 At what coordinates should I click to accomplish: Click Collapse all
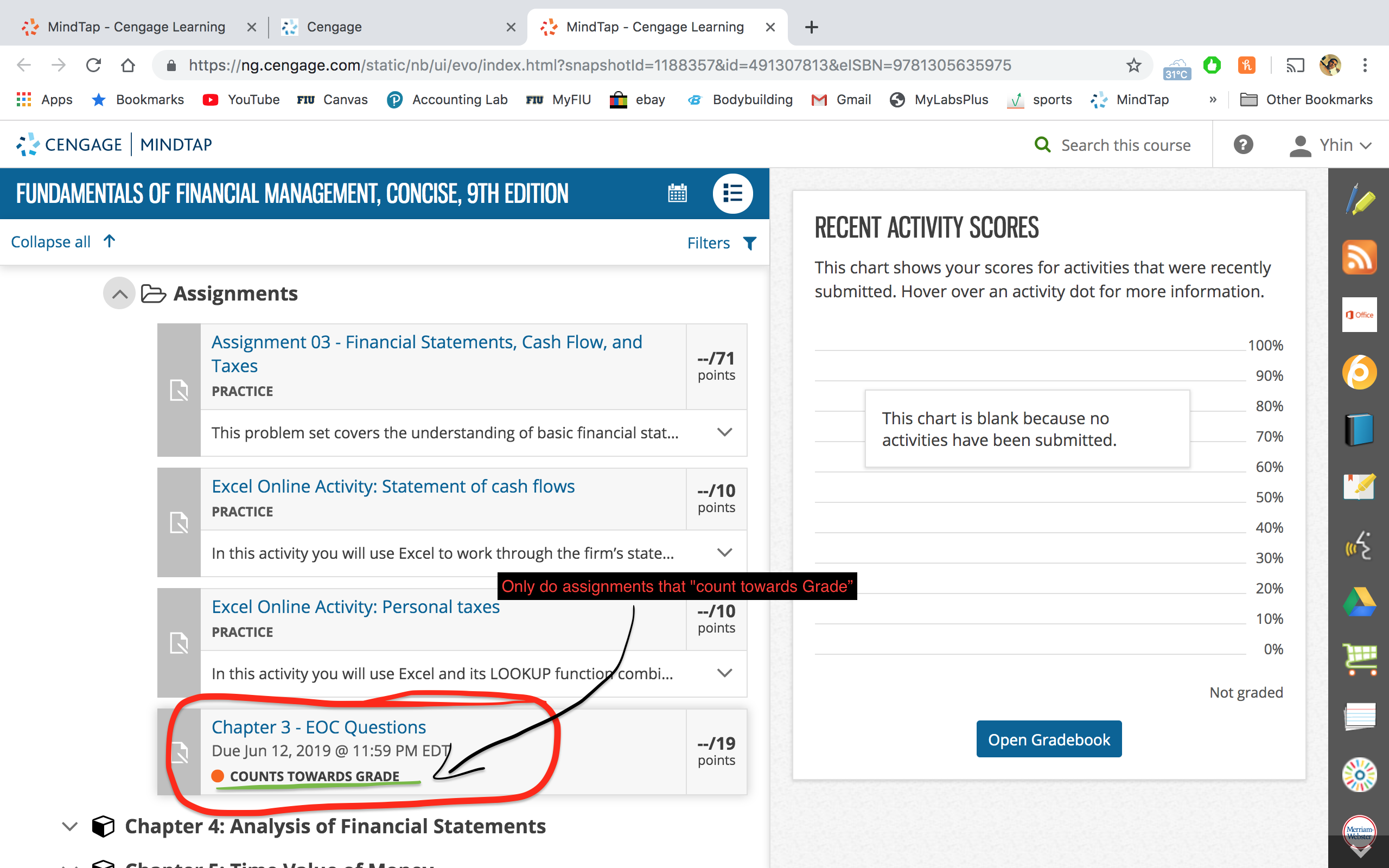coord(63,242)
